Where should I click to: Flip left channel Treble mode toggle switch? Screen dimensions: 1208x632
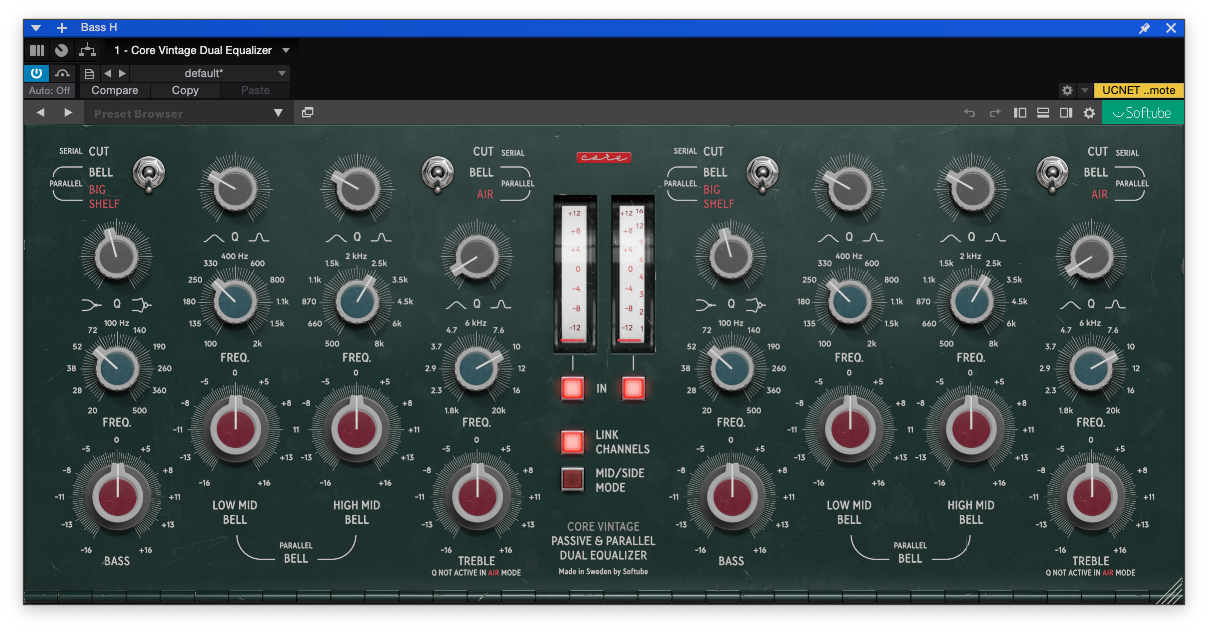coord(436,174)
